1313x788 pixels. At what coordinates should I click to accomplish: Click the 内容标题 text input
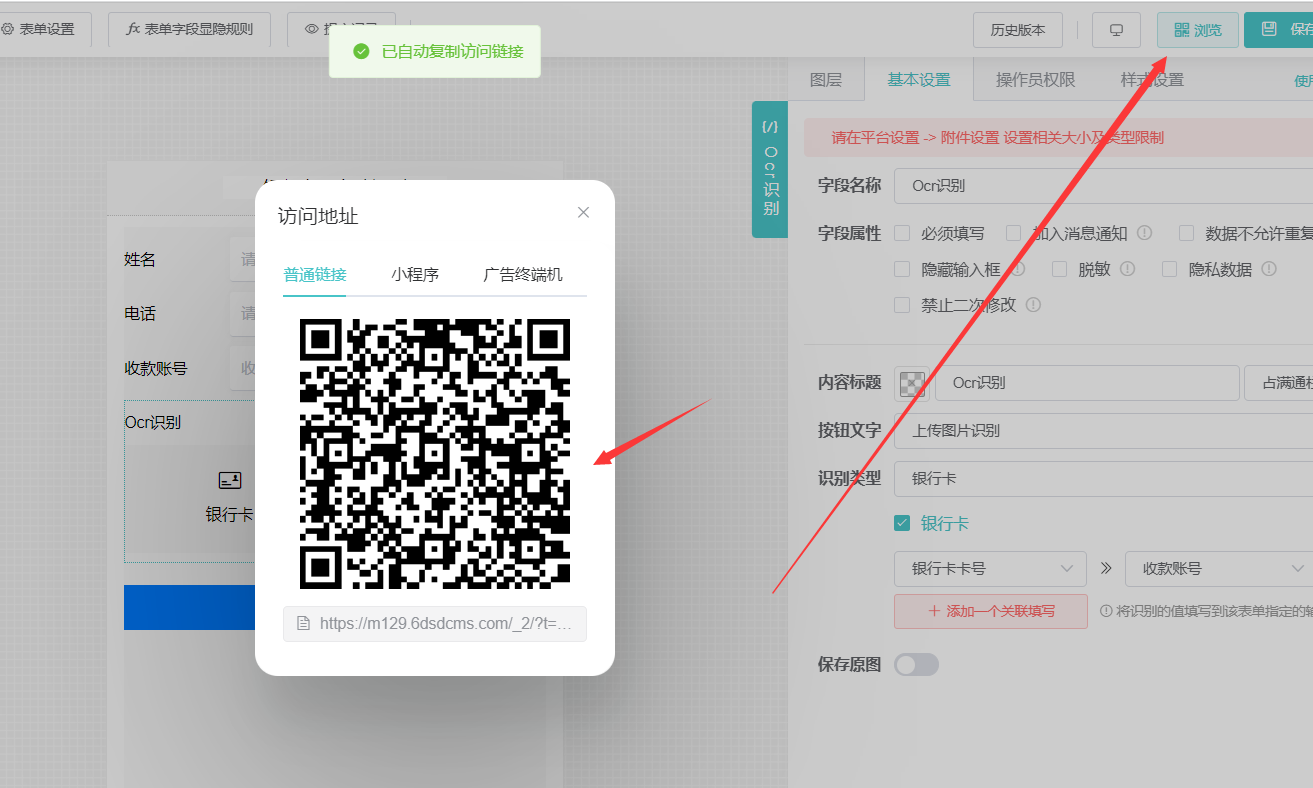(1087, 383)
